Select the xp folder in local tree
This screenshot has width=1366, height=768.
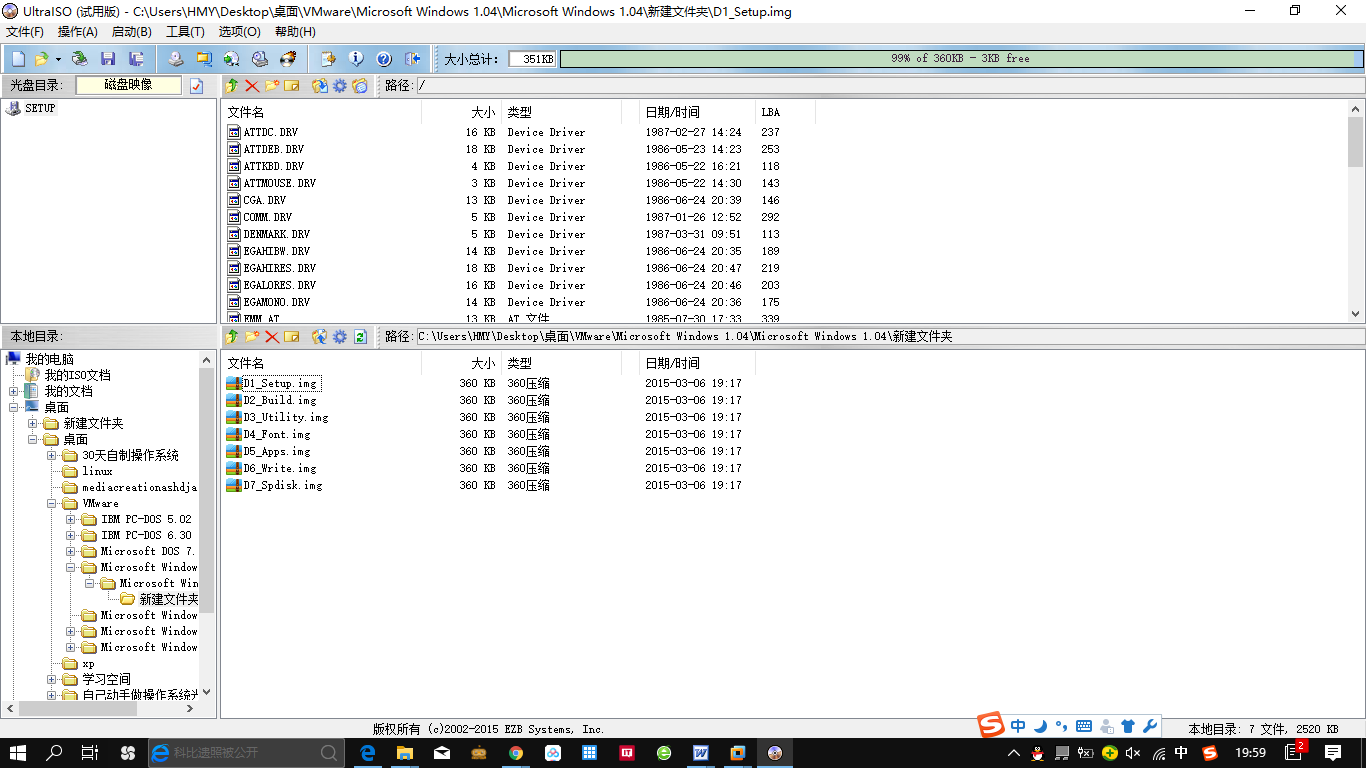(x=88, y=663)
